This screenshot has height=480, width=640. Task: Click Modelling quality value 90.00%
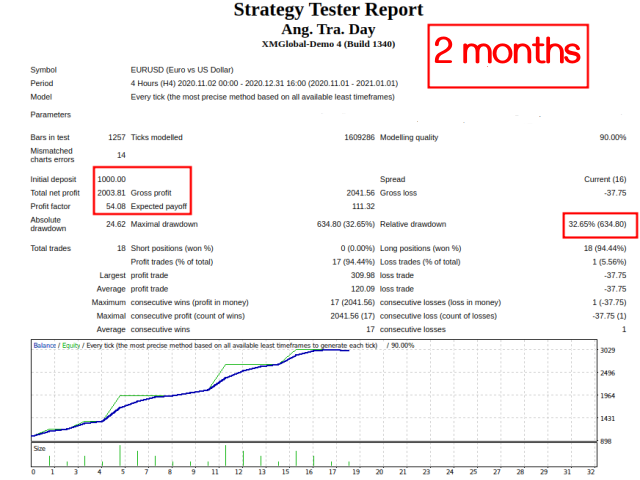613,137
